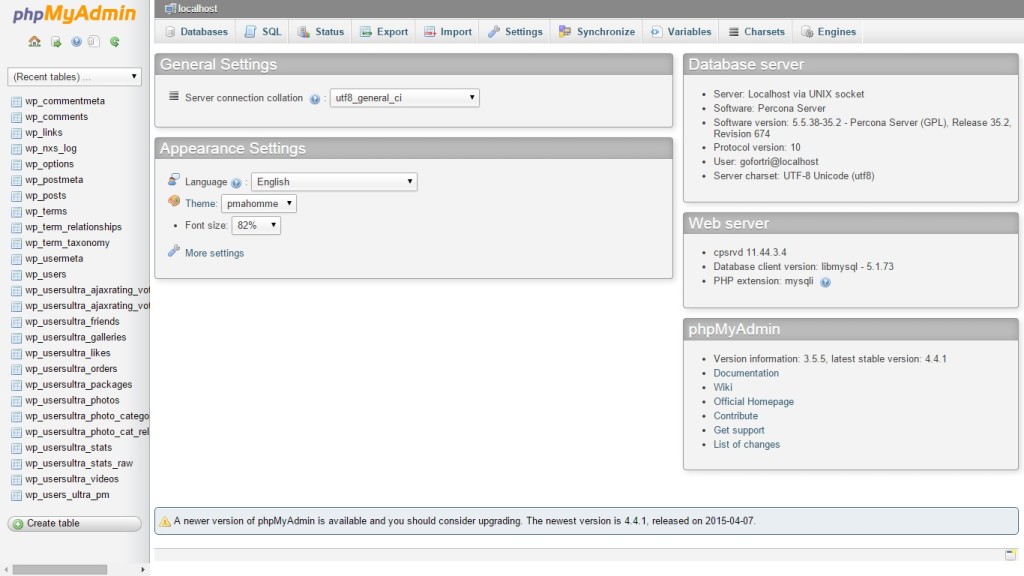1024x576 pixels.
Task: Select the wp_usersultra_stats_raw table
Action: 79,464
